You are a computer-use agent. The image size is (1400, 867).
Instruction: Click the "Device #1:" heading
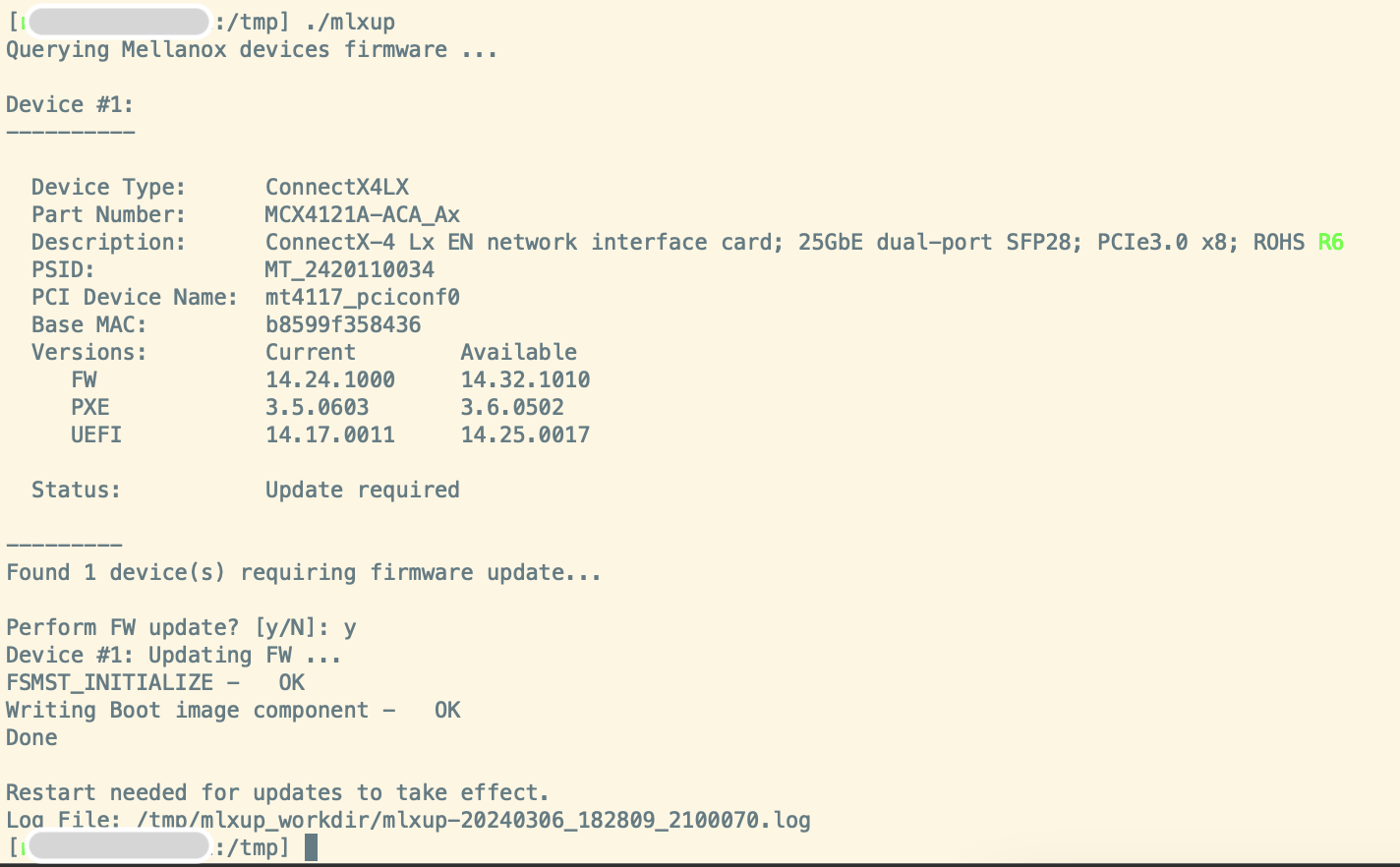[x=70, y=104]
